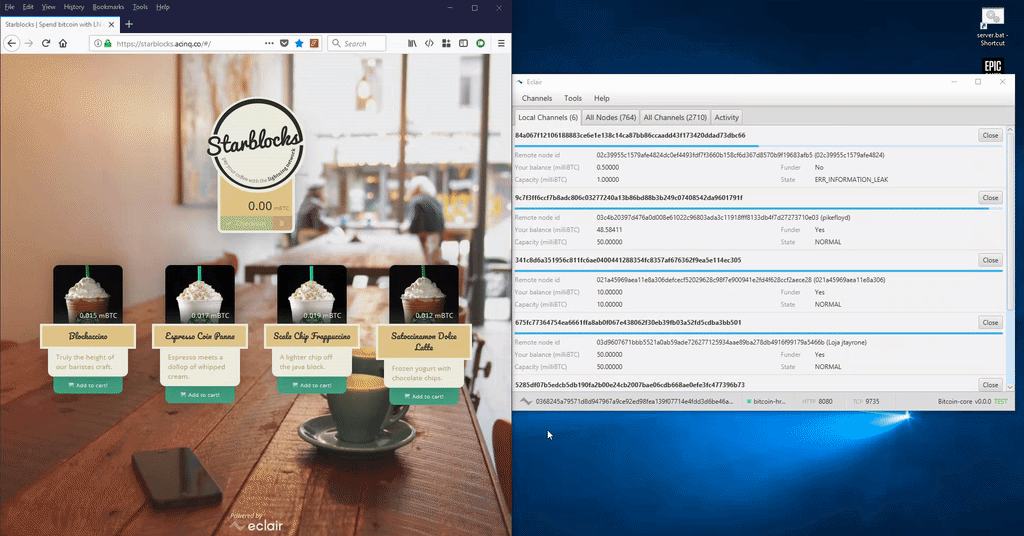Open server.bat shortcut on desktop
The width and height of the screenshot is (1024, 536).
coord(993,27)
